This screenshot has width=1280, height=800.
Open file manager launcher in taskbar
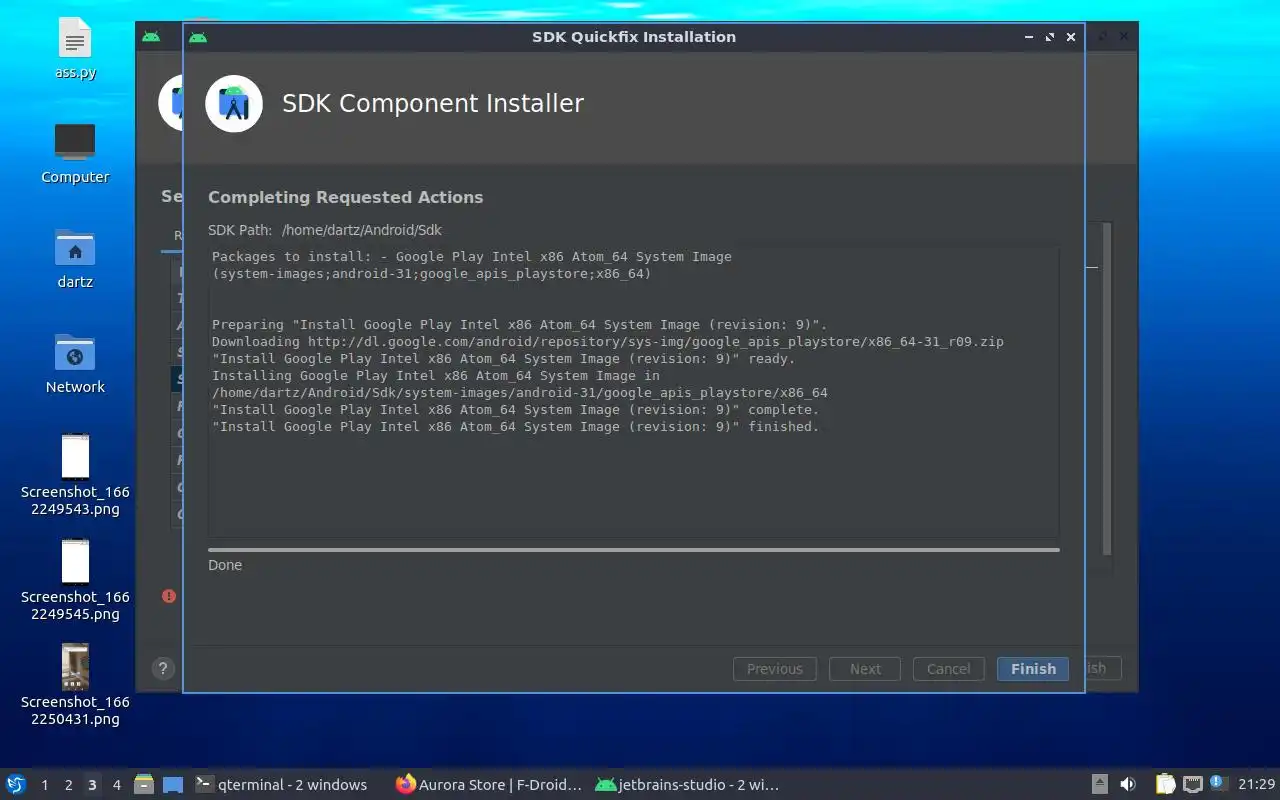[144, 784]
